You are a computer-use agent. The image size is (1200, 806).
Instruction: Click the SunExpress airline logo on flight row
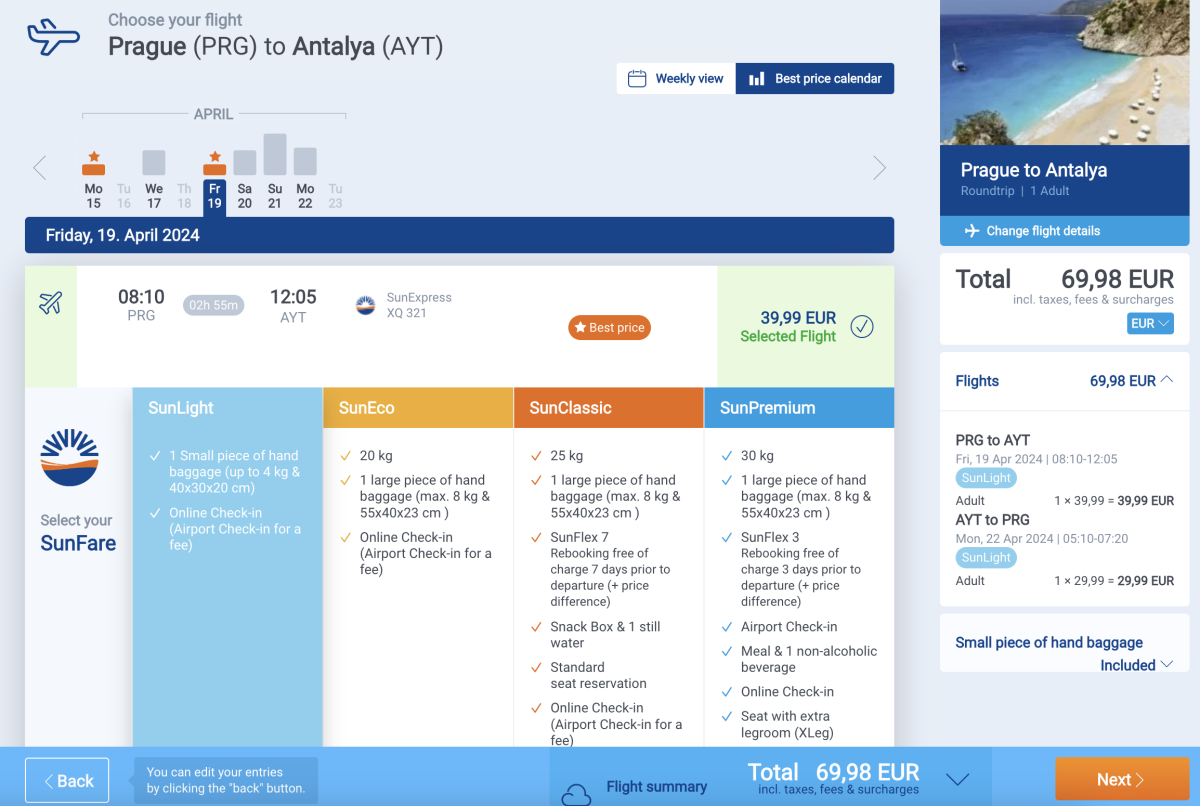coord(366,305)
